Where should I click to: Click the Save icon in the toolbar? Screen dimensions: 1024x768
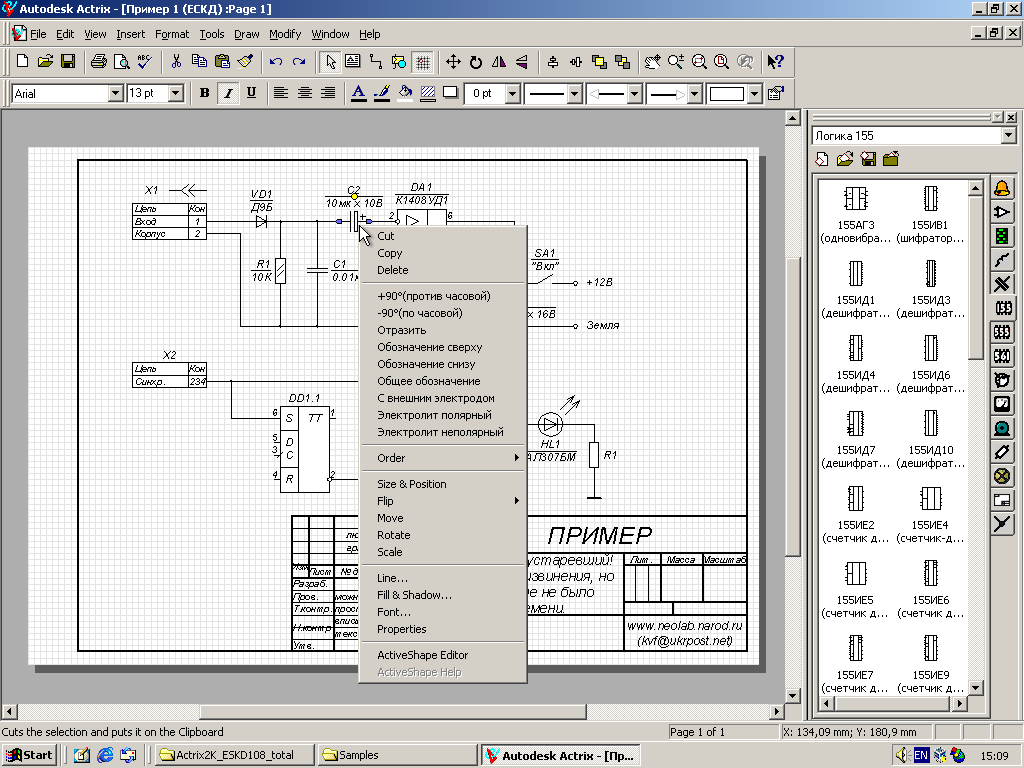pos(68,62)
